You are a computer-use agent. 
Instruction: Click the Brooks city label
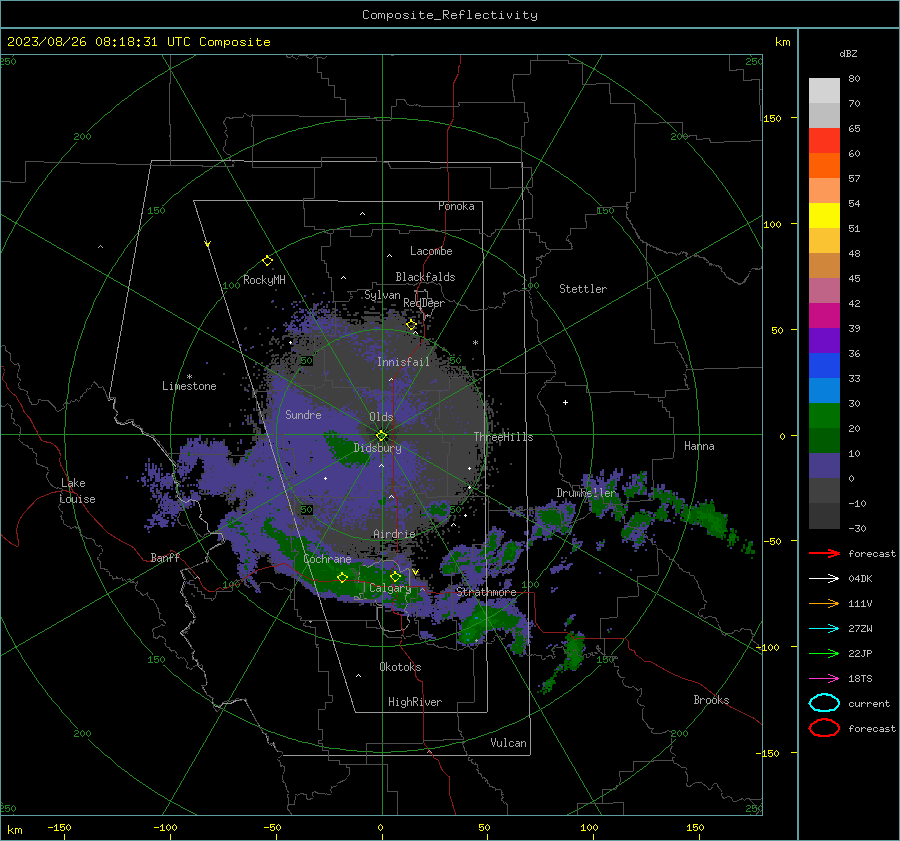click(711, 700)
